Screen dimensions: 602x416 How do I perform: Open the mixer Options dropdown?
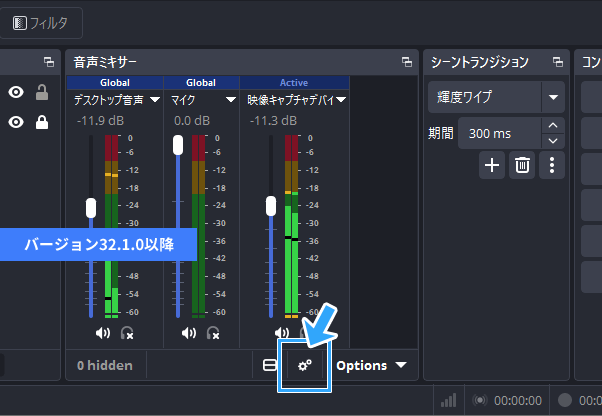(x=371, y=365)
